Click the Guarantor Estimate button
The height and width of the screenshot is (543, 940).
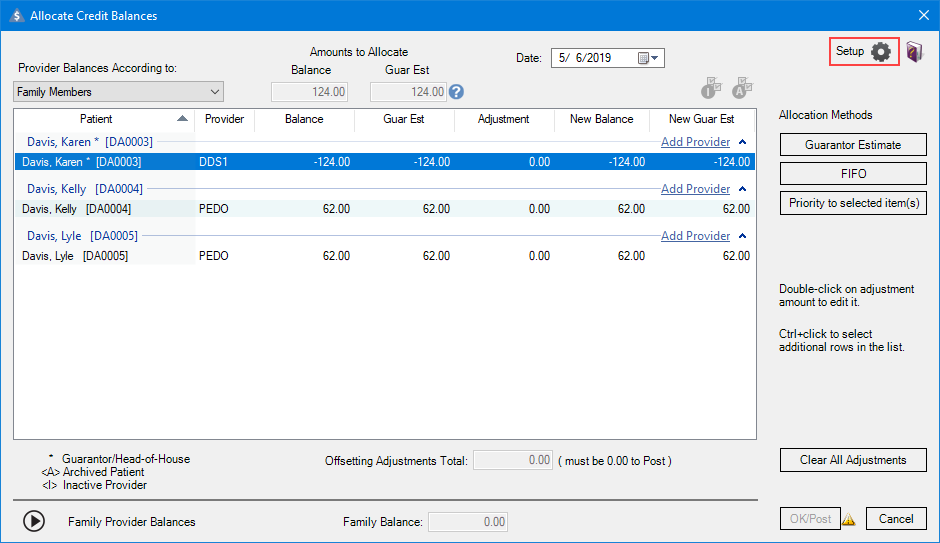click(x=852, y=145)
